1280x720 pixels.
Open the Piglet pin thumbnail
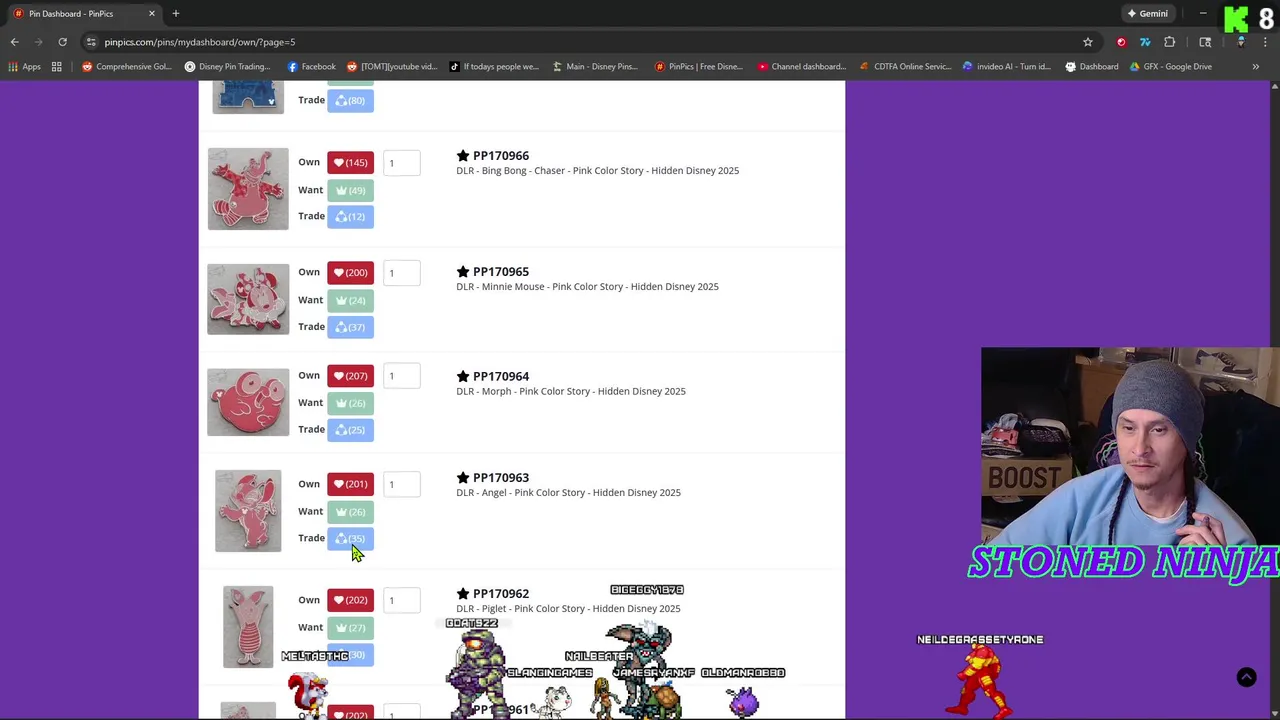coord(248,627)
